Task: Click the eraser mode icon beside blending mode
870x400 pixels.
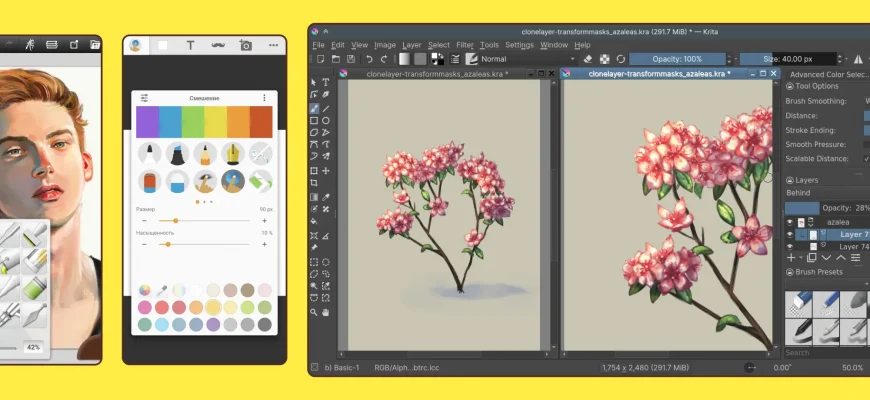Action: pos(589,59)
